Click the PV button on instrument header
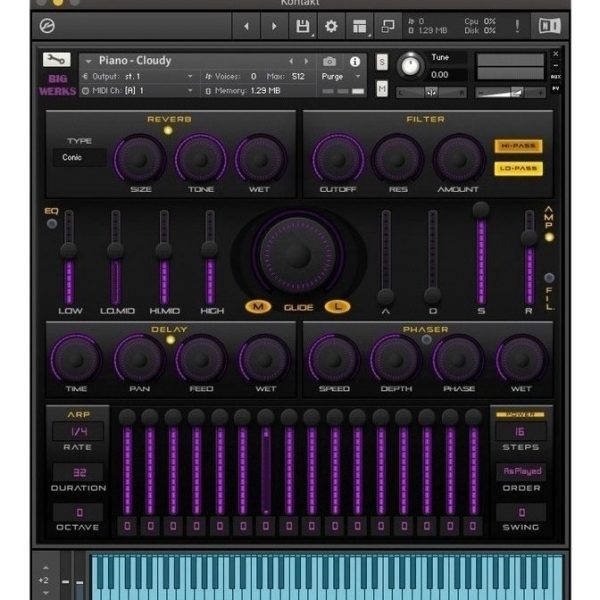This screenshot has height=600, width=600. click(556, 88)
